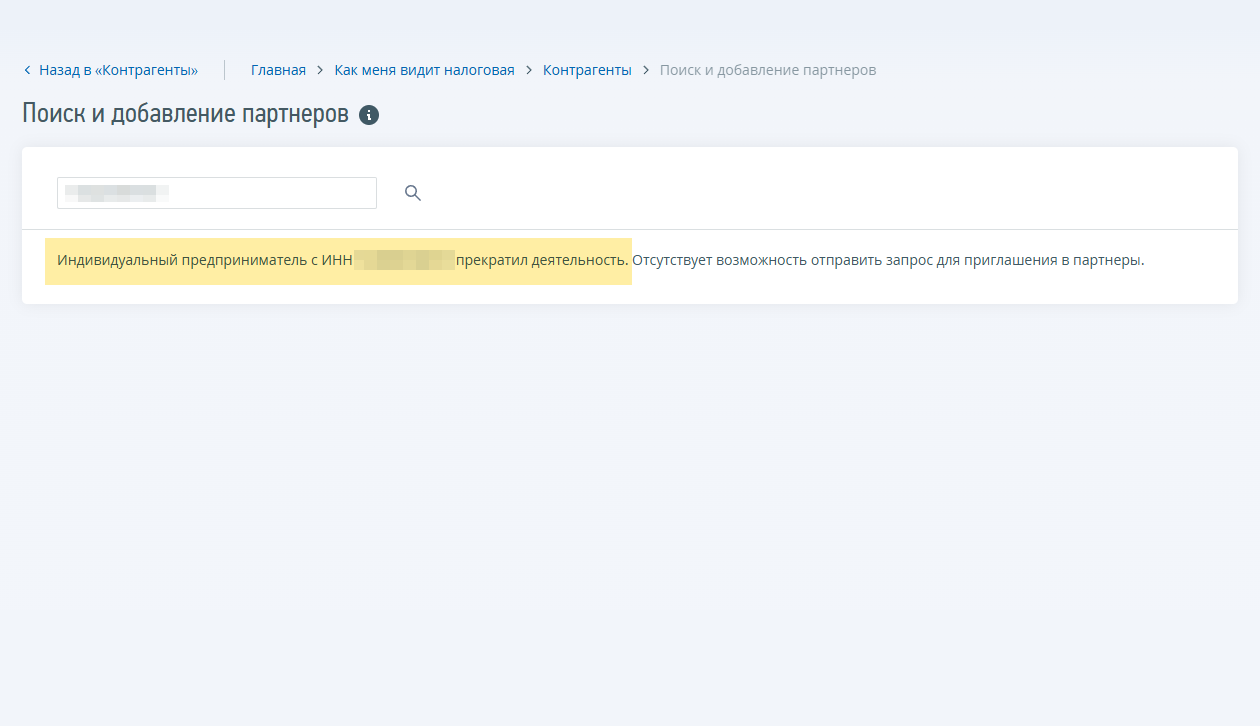
Task: Open the «Главная» breadcrumb
Action: [x=278, y=70]
